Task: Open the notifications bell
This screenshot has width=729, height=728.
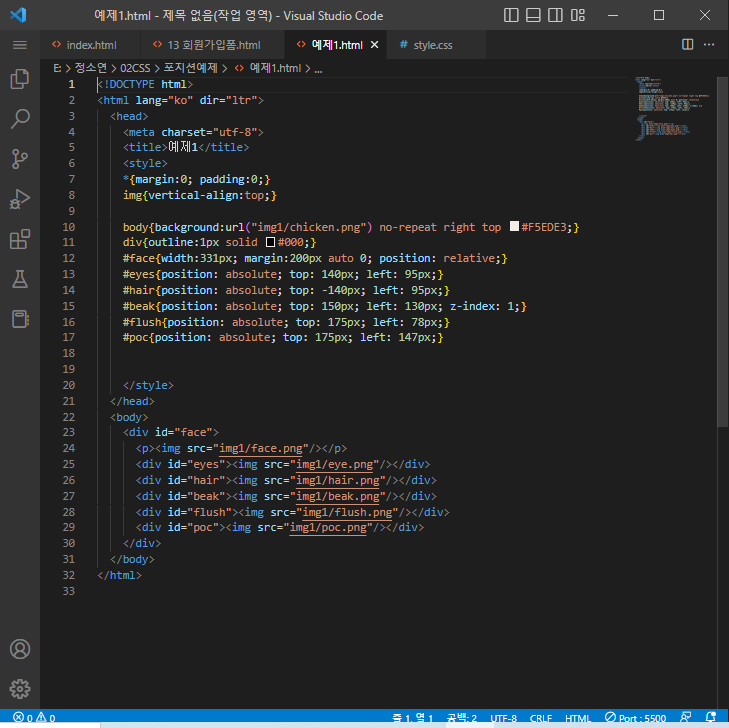Action: pos(710,717)
